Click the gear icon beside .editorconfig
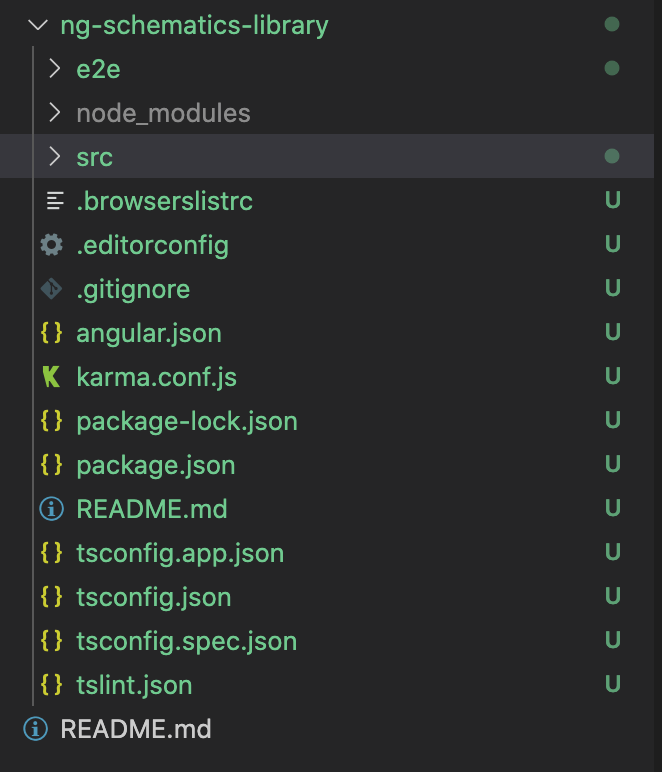 pos(52,245)
